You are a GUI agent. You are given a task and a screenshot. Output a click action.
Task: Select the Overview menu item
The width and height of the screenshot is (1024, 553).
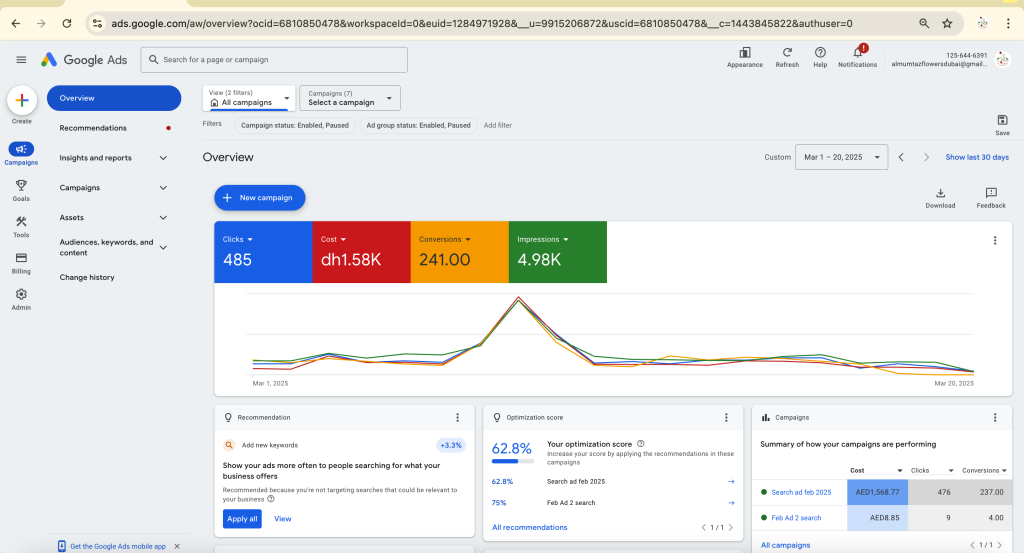click(x=114, y=98)
